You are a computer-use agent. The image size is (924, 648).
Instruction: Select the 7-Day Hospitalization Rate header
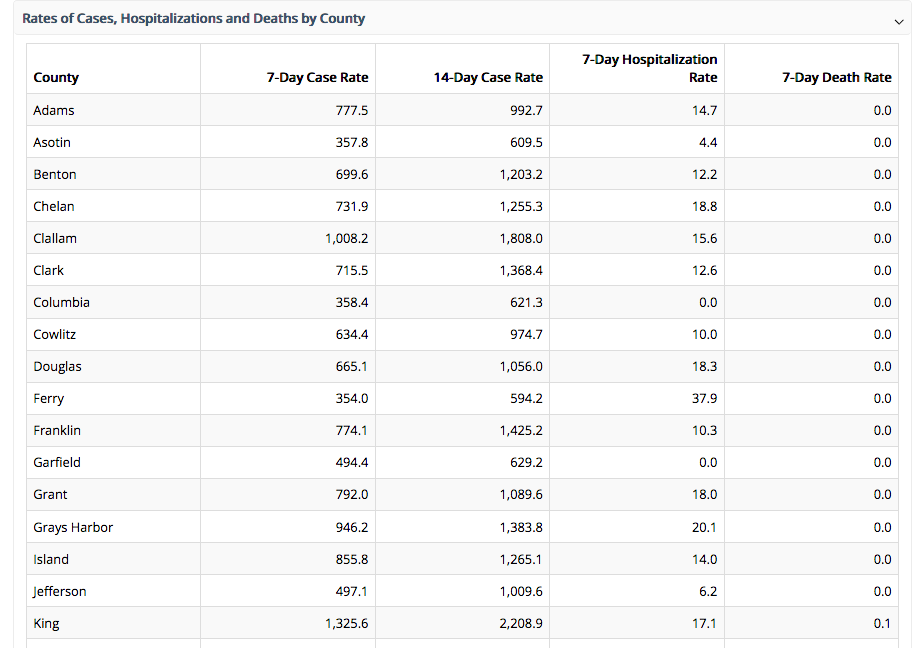(650, 68)
